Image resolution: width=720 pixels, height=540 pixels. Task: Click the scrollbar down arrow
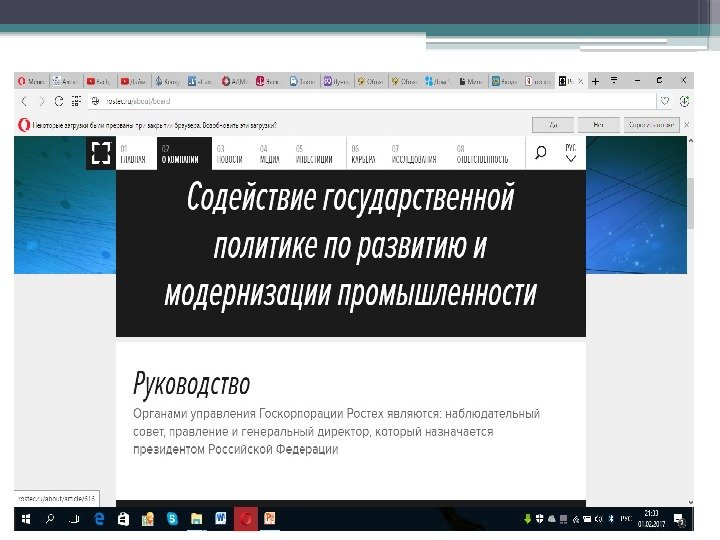point(690,502)
